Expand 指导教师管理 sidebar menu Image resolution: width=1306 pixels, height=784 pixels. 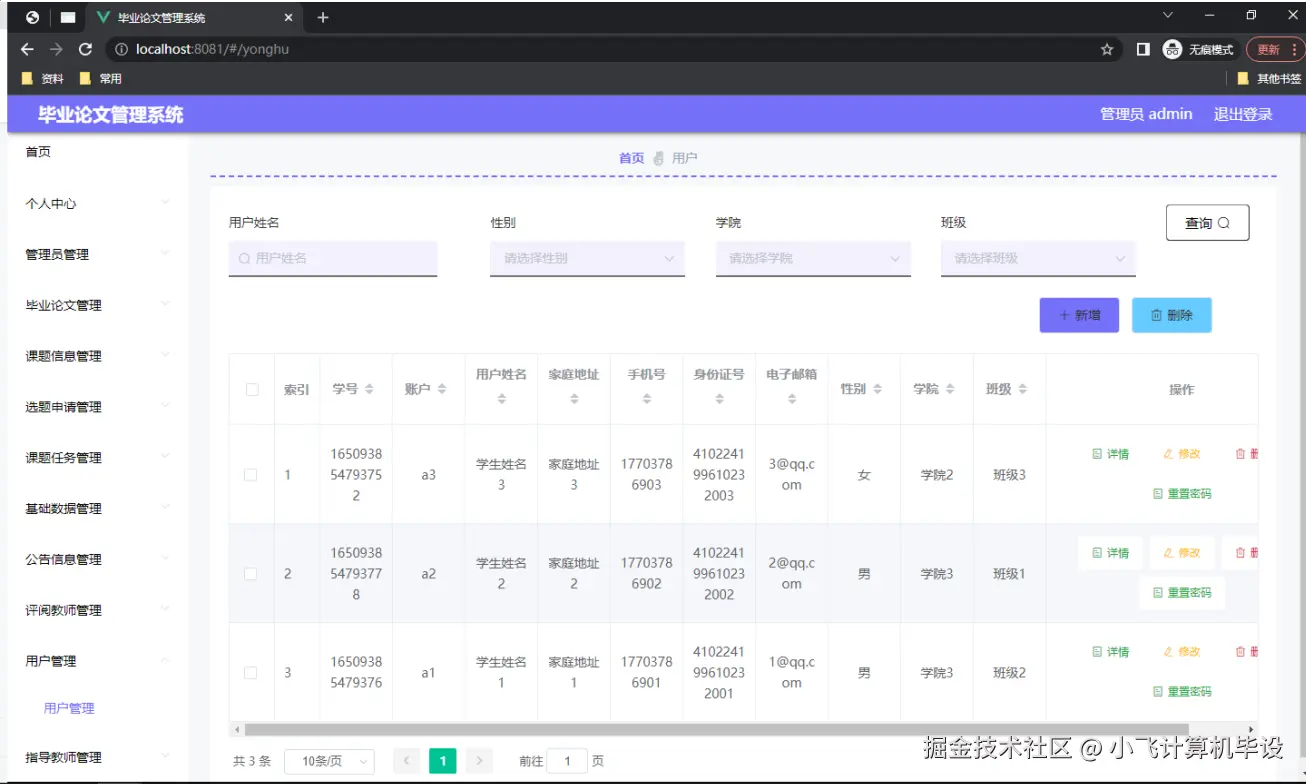[98, 757]
